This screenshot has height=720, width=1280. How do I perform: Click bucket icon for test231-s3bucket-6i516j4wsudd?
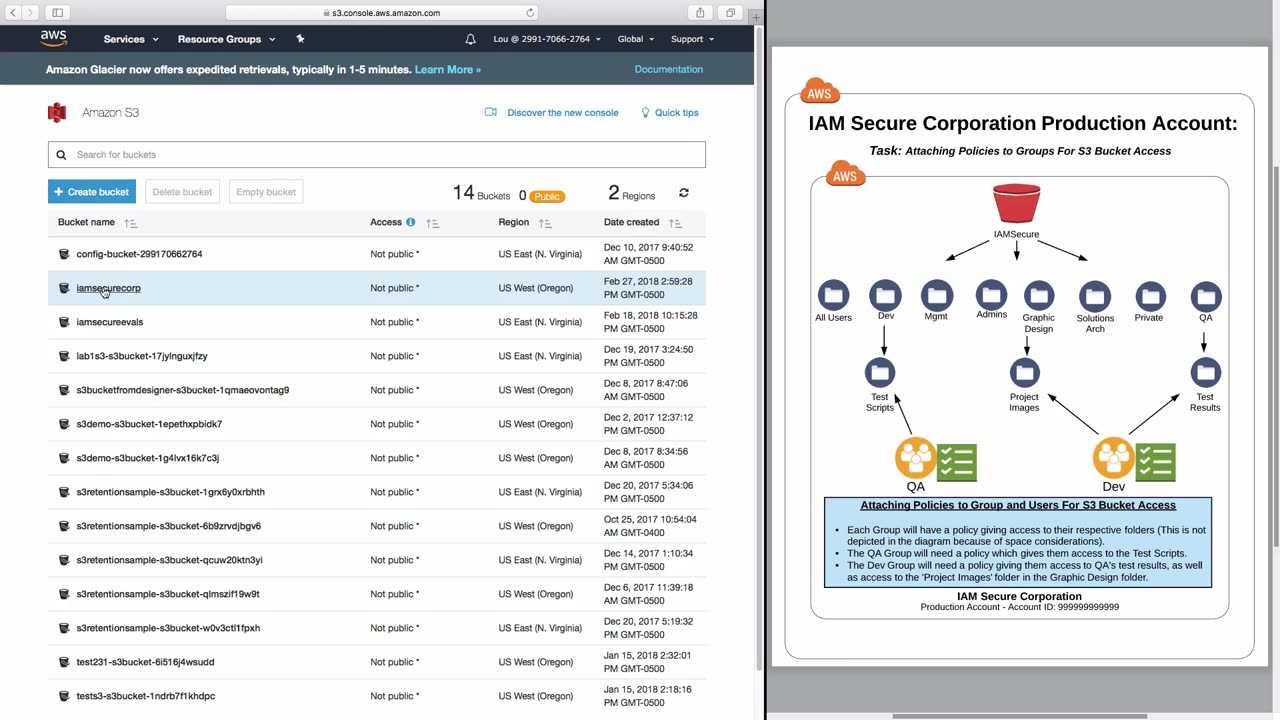pyautogui.click(x=64, y=662)
